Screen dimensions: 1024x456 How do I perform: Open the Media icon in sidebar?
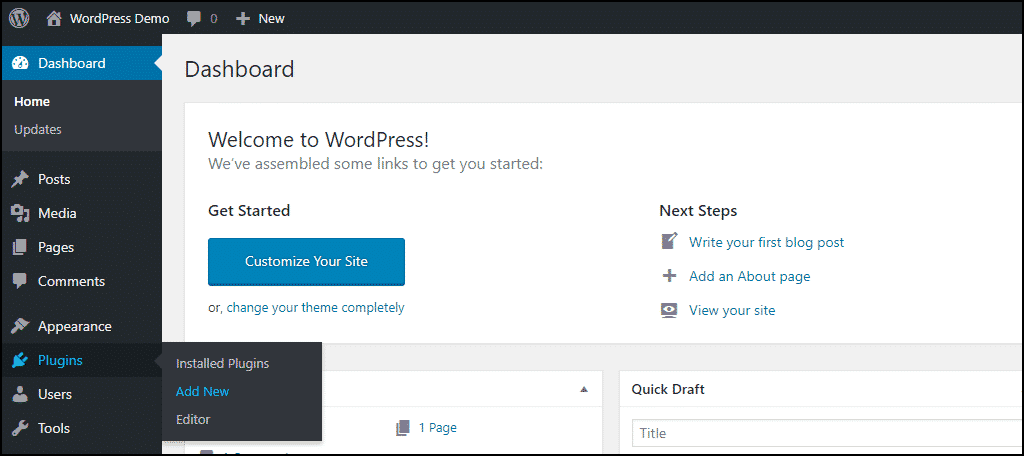point(21,213)
